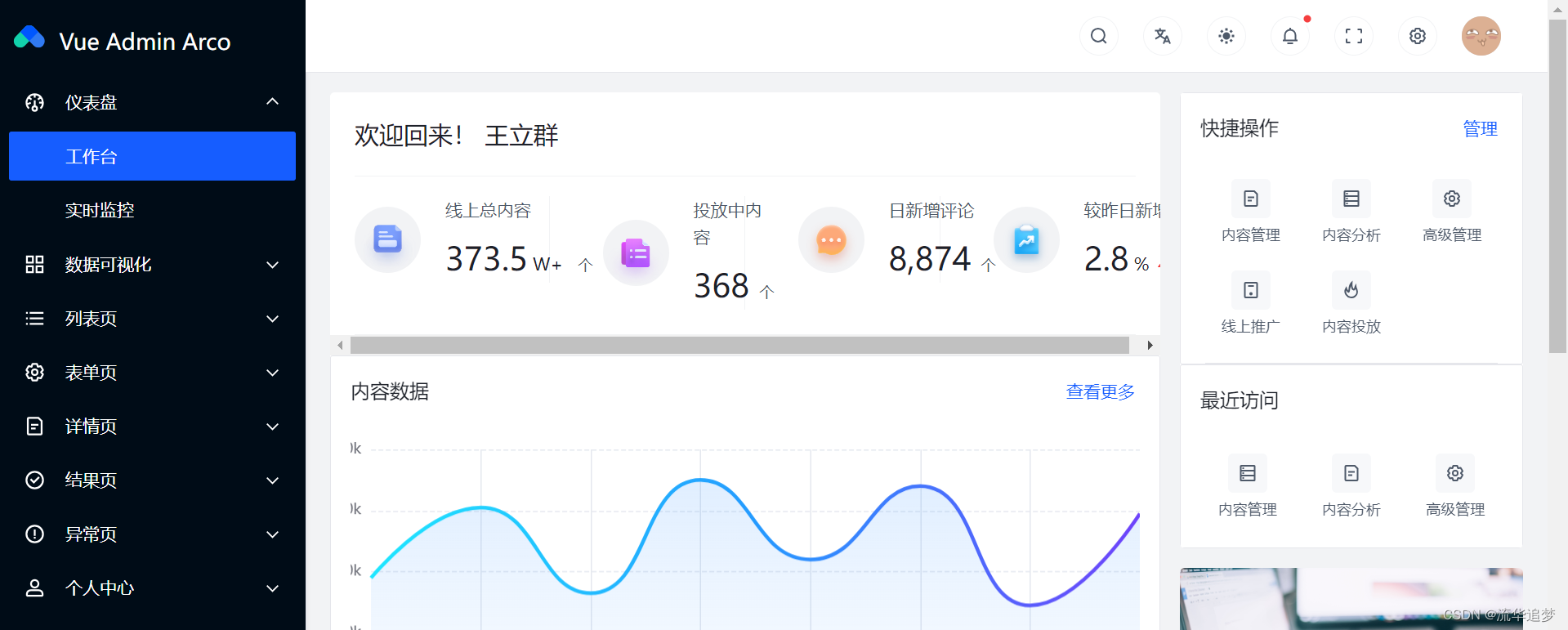
Task: Open 内容分析 under recent visits
Action: tap(1351, 487)
